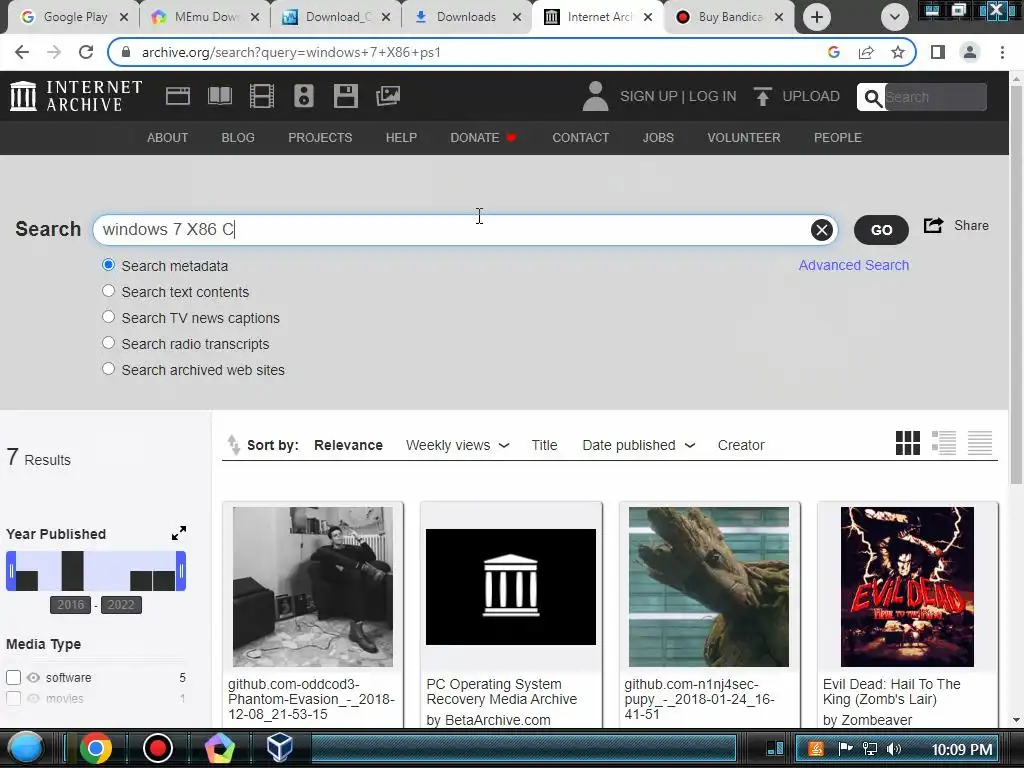Open the Advanced Search link
This screenshot has height=768, width=1024.
[854, 265]
